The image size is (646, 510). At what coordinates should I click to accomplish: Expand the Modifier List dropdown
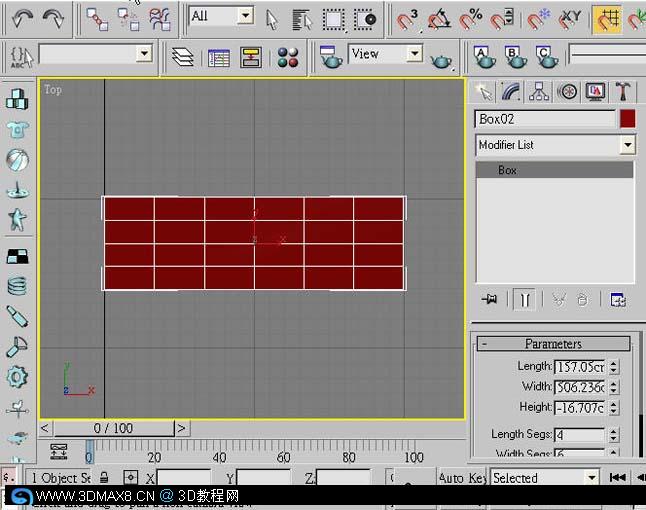pos(627,145)
